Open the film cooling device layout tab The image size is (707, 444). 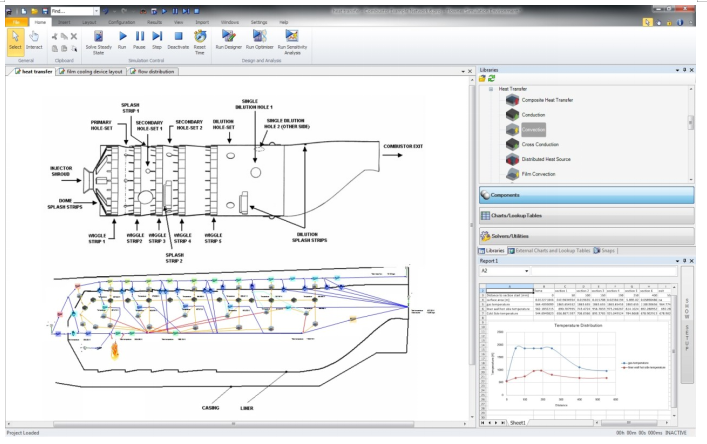click(x=91, y=72)
